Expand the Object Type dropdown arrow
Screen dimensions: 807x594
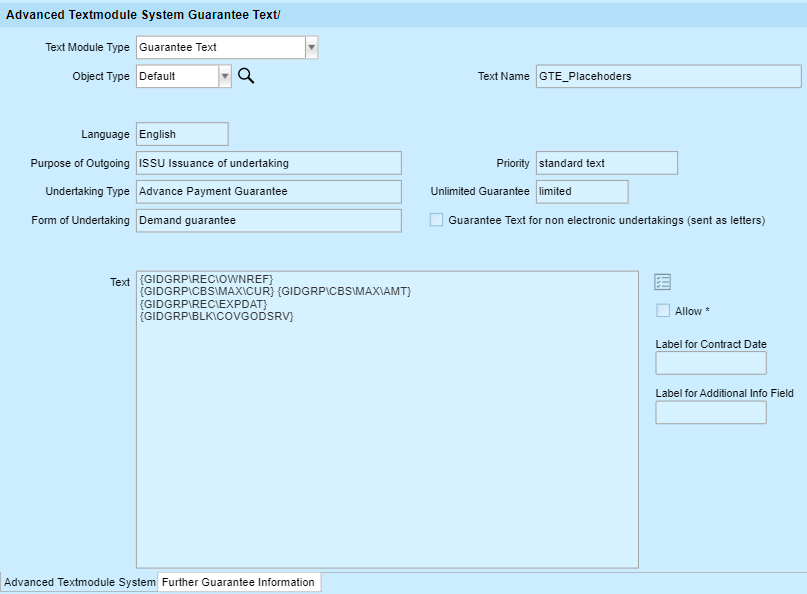[x=225, y=76]
